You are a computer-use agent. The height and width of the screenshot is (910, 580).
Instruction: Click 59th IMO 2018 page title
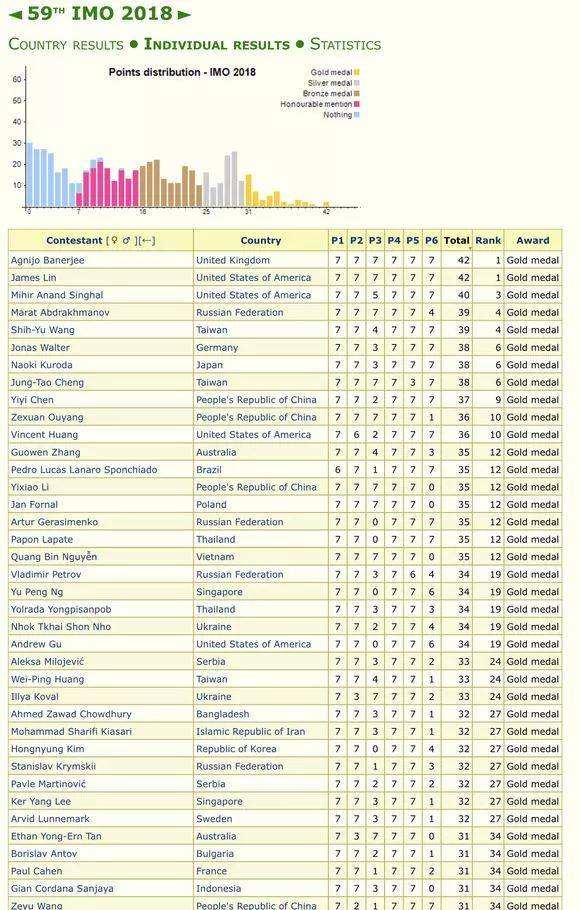click(100, 14)
